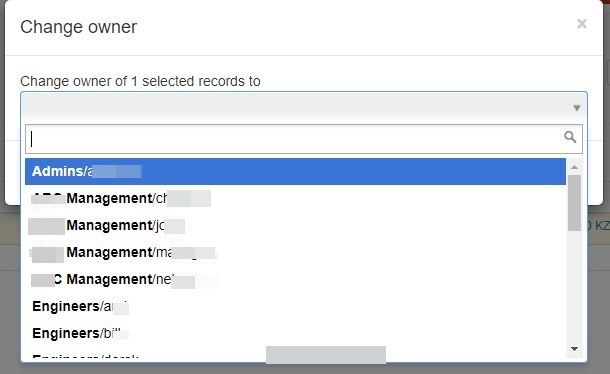Pick the Management/jo owner entry
Image resolution: width=610 pixels, height=374 pixels.
[295, 225]
